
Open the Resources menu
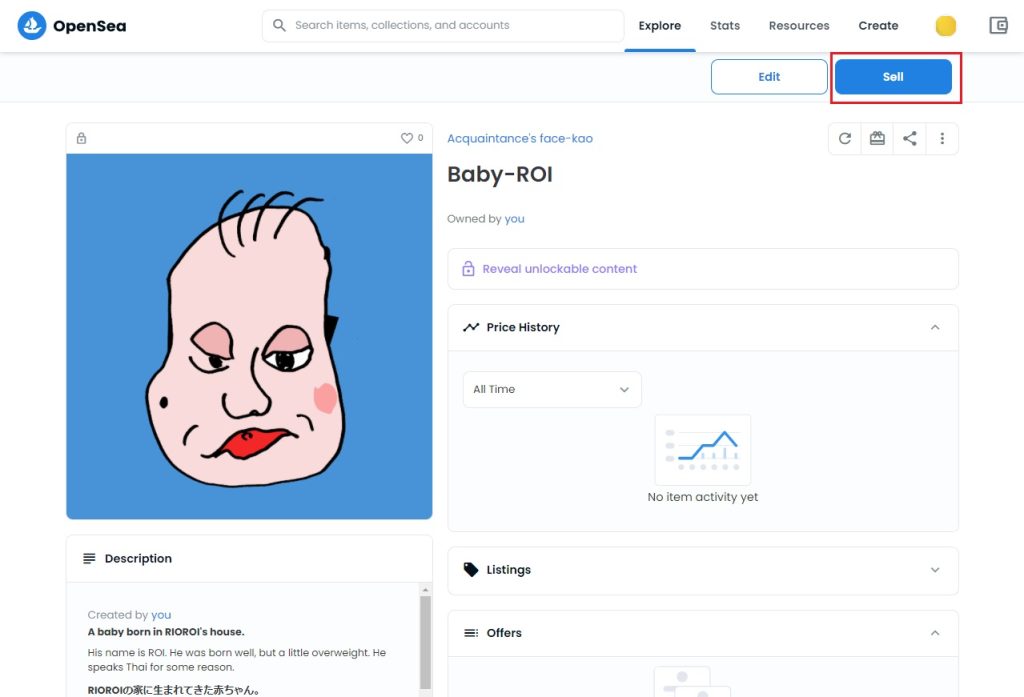pyautogui.click(x=799, y=25)
